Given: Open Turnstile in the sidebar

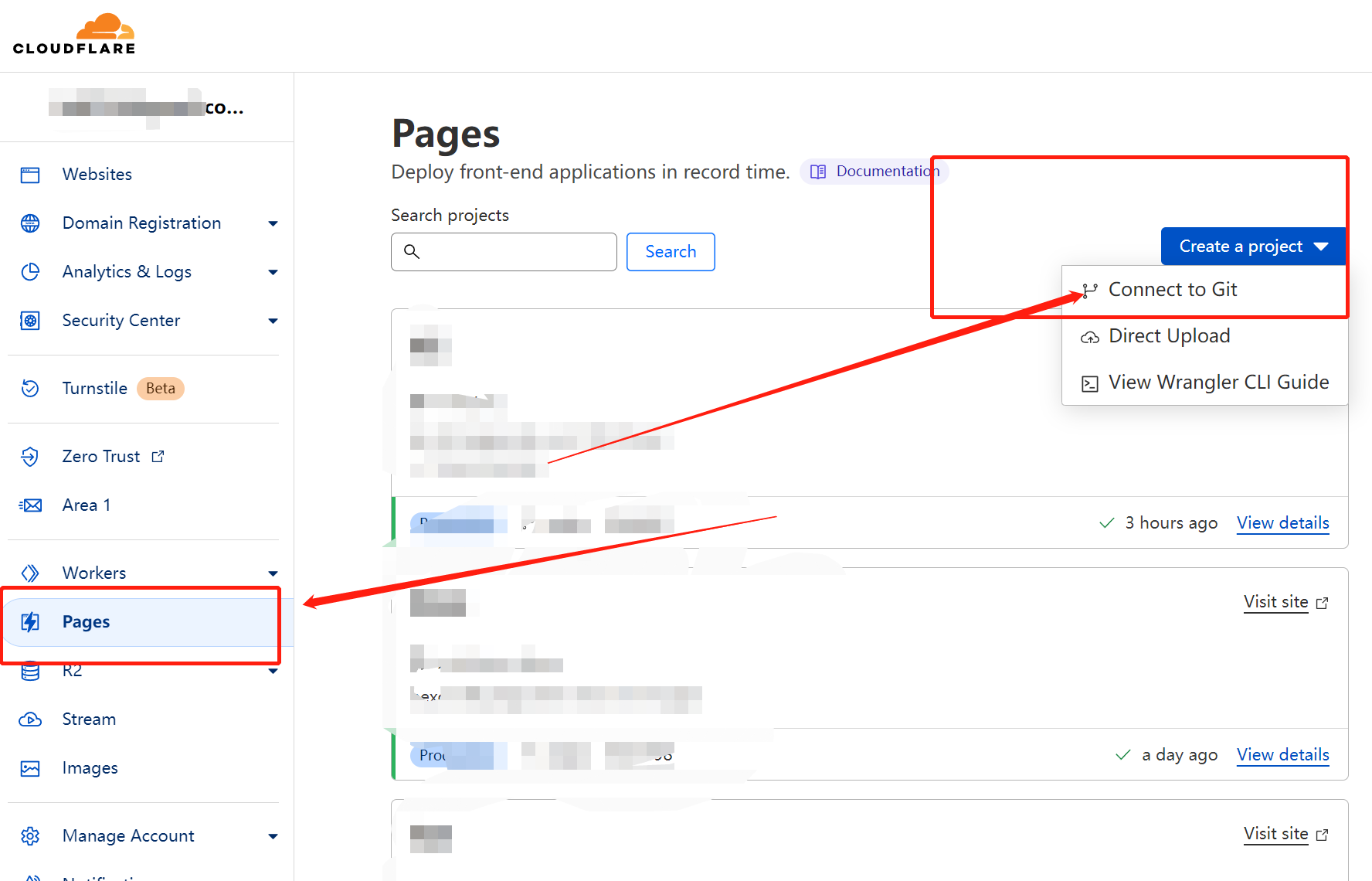Looking at the screenshot, I should click(x=95, y=388).
